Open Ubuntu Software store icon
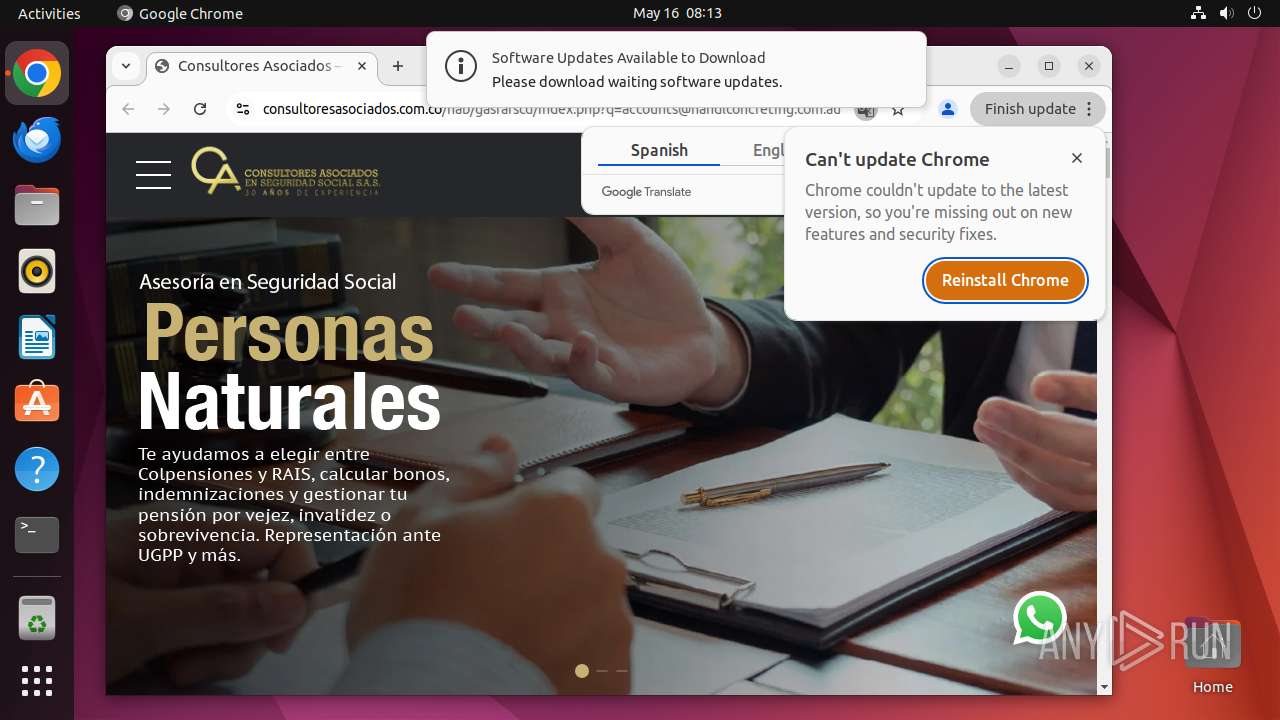The width and height of the screenshot is (1280, 720). pos(37,403)
